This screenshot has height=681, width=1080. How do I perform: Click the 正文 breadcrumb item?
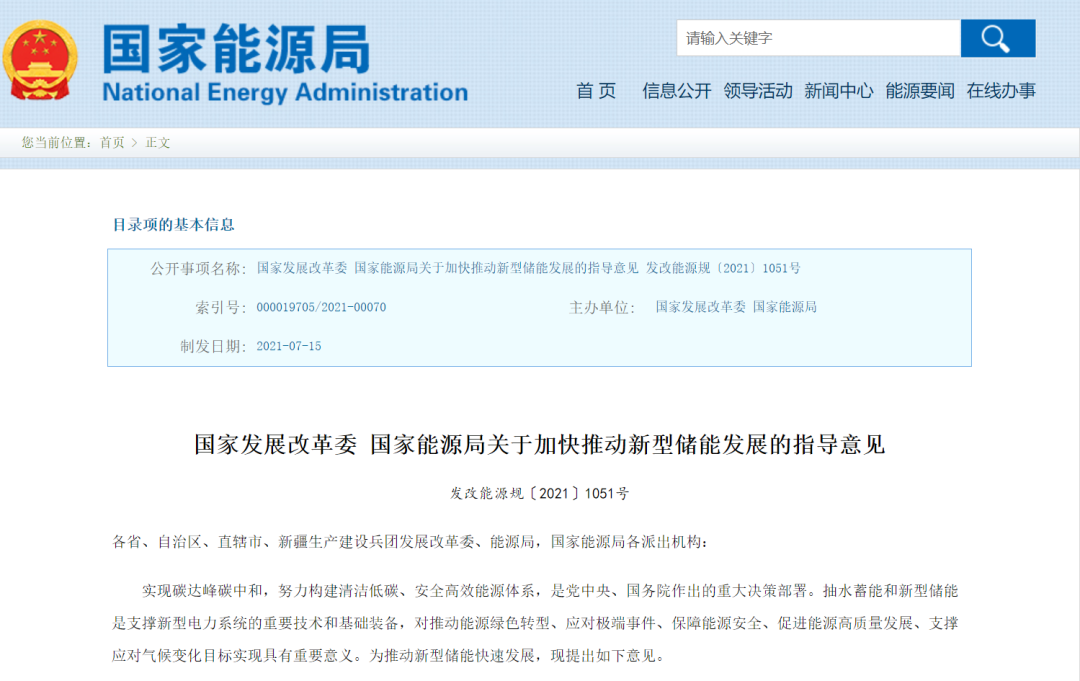158,143
